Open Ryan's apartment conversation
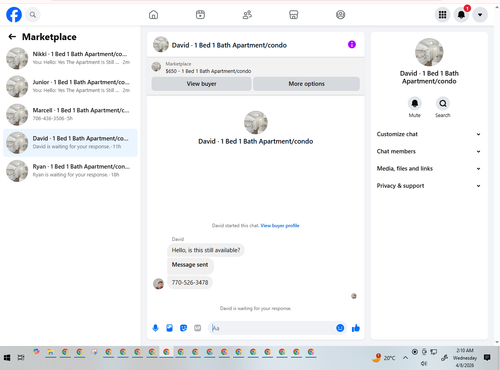The image size is (500, 370). pyautogui.click(x=70, y=171)
